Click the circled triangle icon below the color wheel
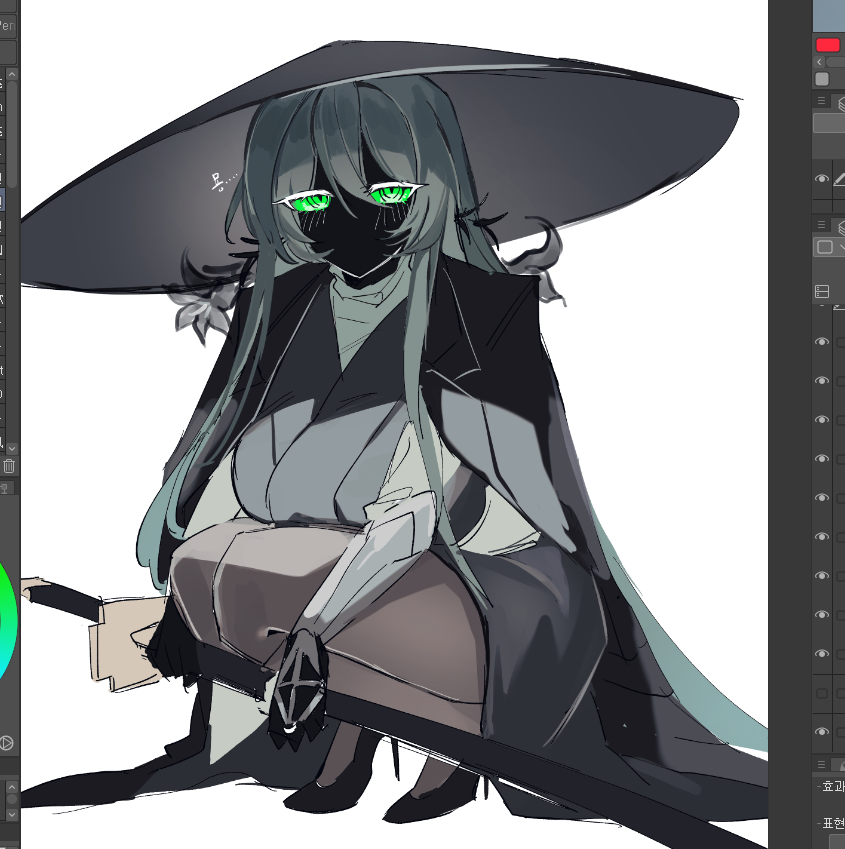Image resolution: width=845 pixels, height=849 pixels. click(x=6, y=743)
